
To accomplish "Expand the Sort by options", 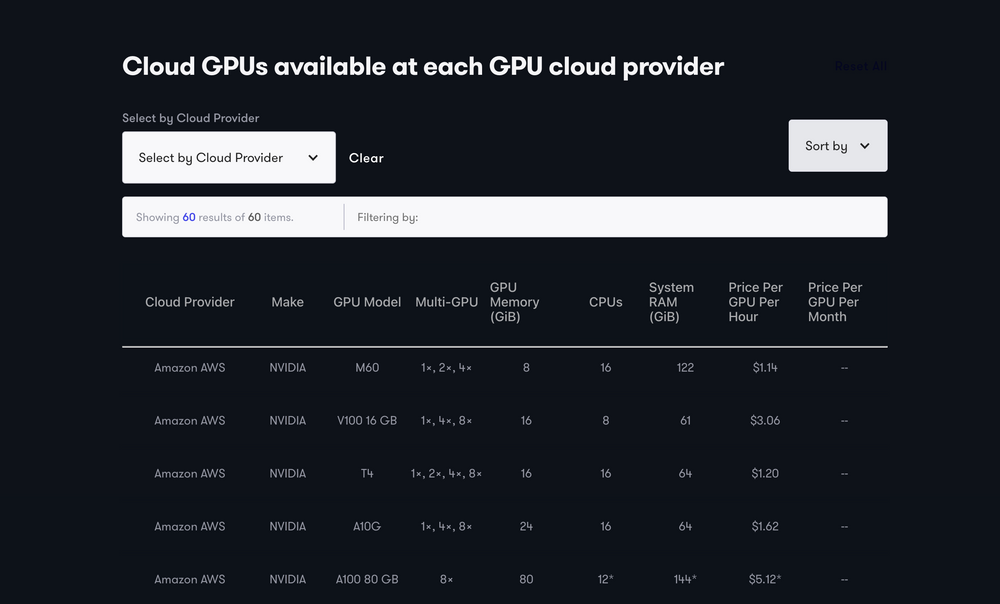I will click(838, 145).
